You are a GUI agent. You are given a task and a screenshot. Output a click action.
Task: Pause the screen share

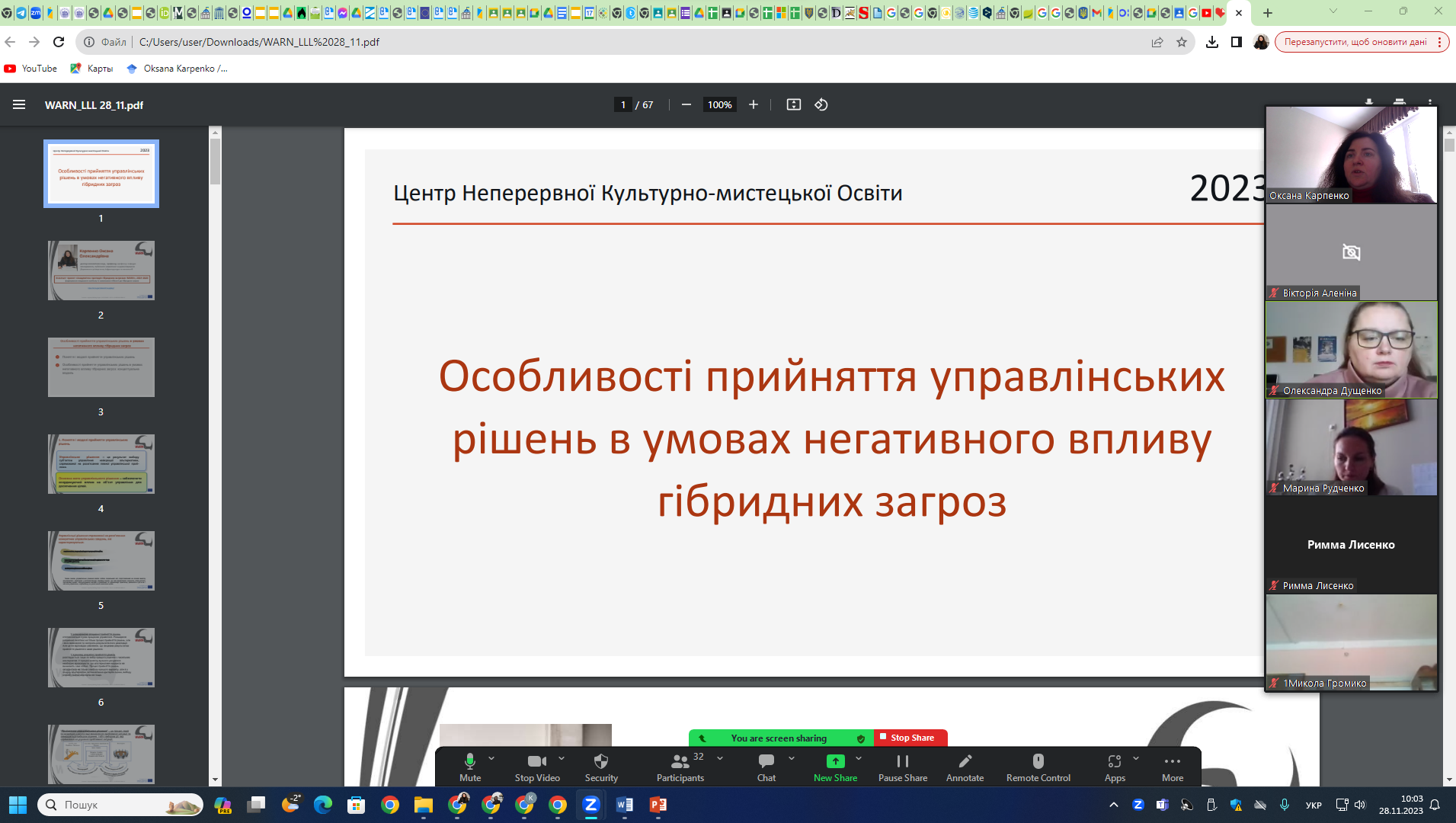coord(903,767)
